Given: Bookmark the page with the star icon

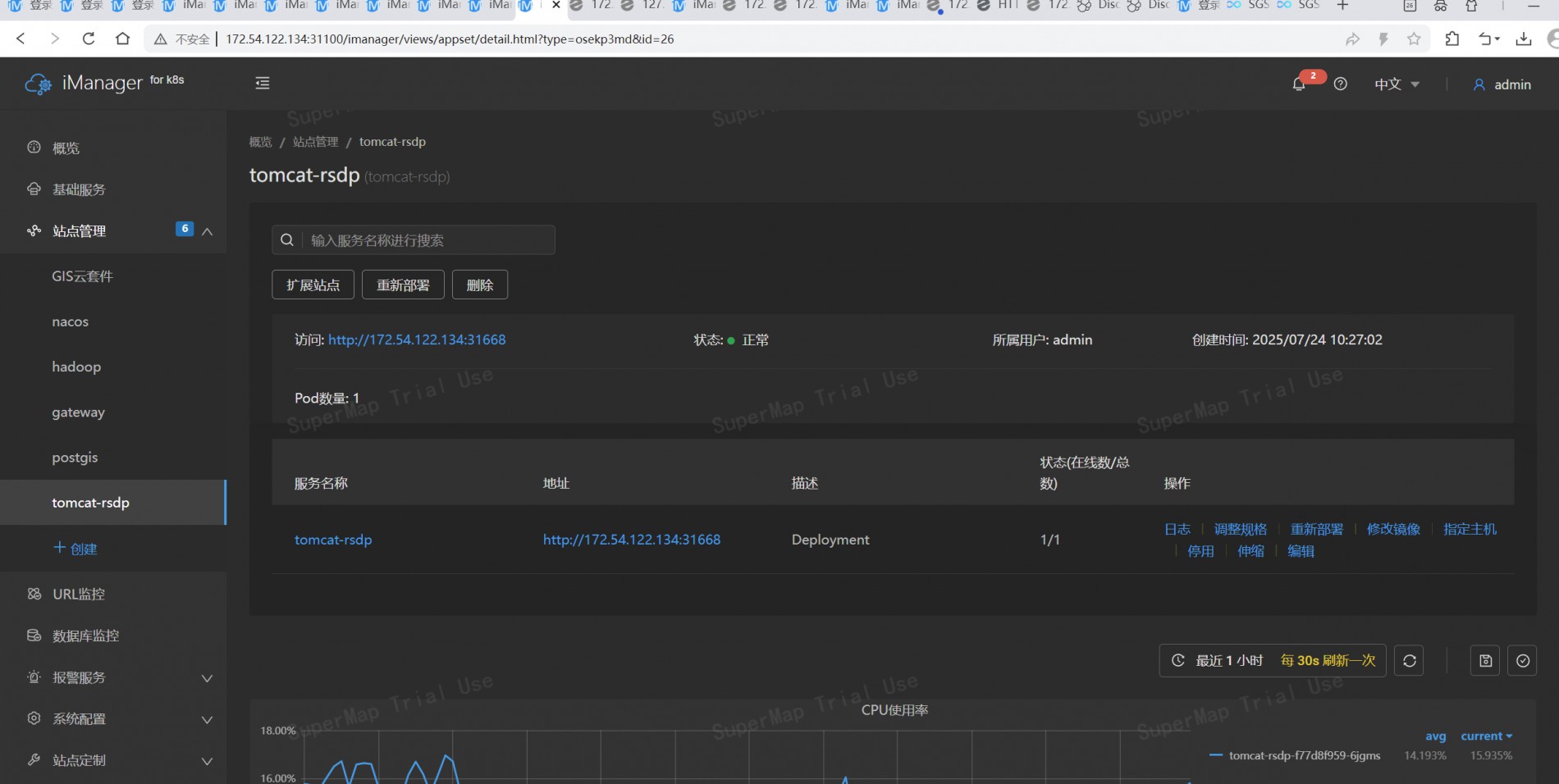Looking at the screenshot, I should pyautogui.click(x=1414, y=39).
